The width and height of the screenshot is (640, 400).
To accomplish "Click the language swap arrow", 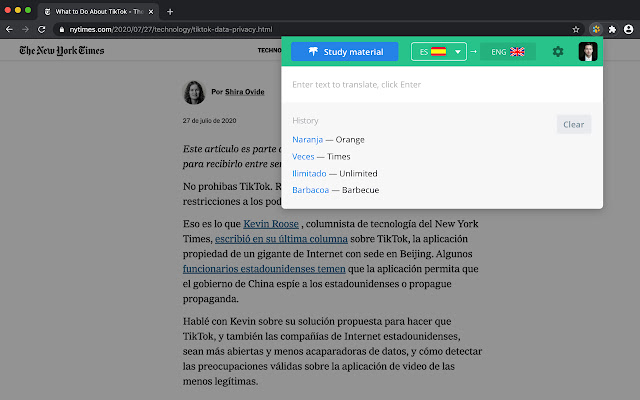I will 473,52.
